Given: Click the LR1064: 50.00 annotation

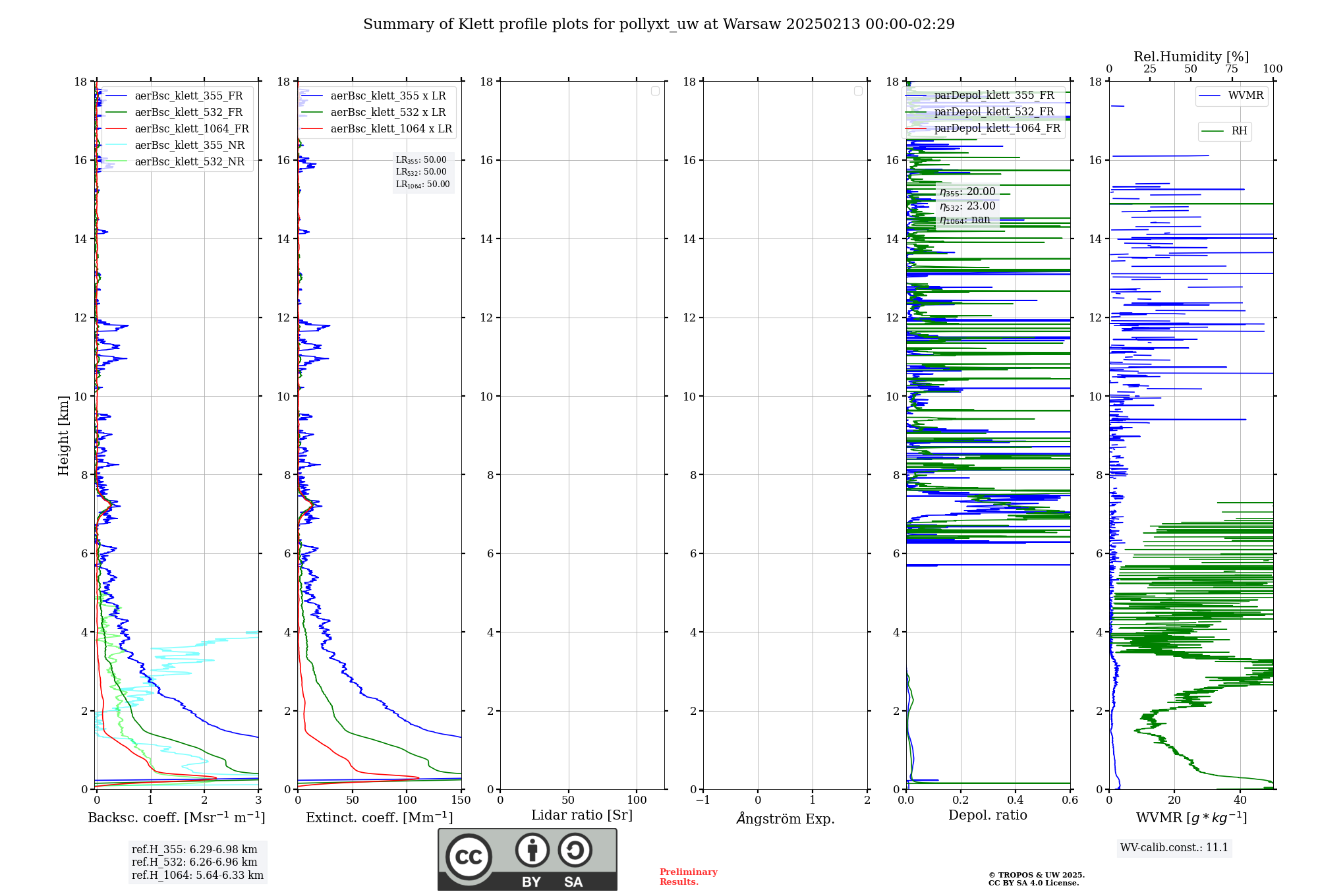Looking at the screenshot, I should (423, 184).
